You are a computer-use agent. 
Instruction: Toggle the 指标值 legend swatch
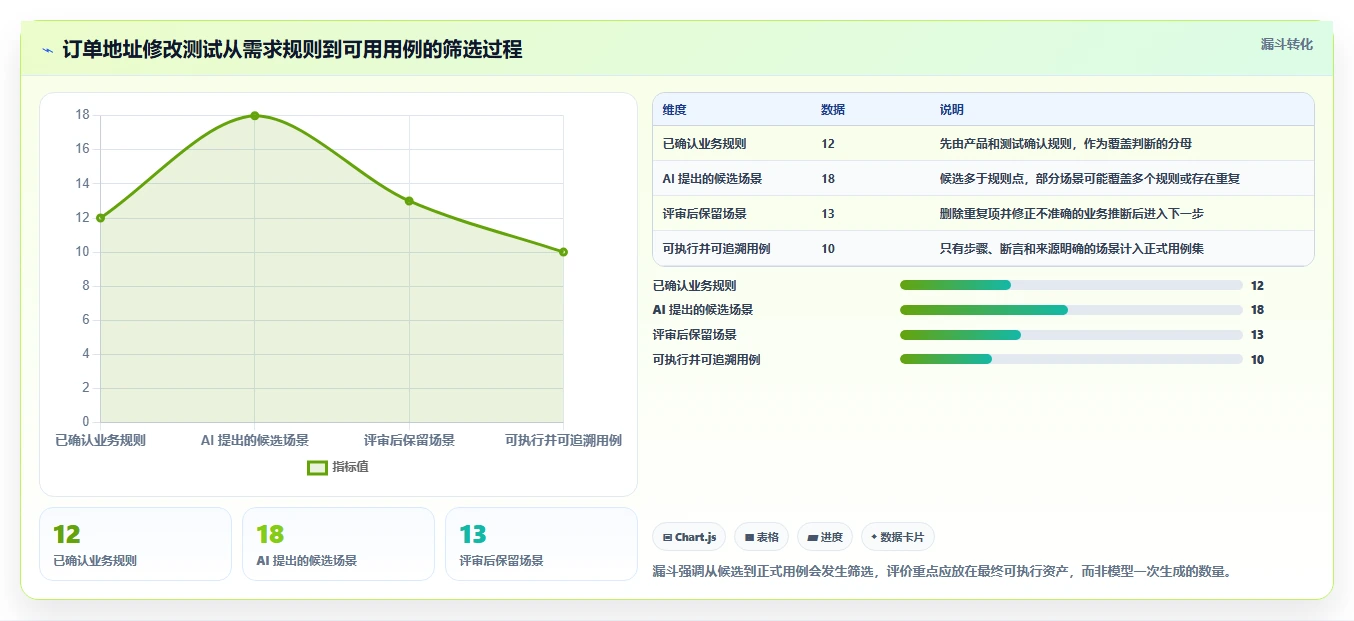317,467
